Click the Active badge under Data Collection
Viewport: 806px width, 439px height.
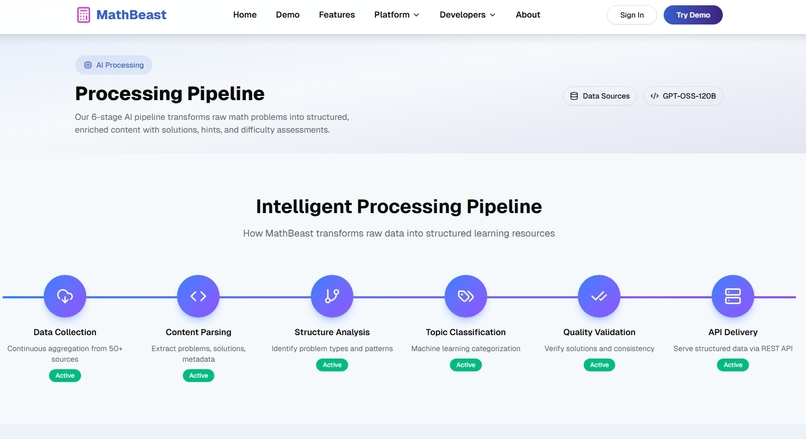tap(65, 376)
